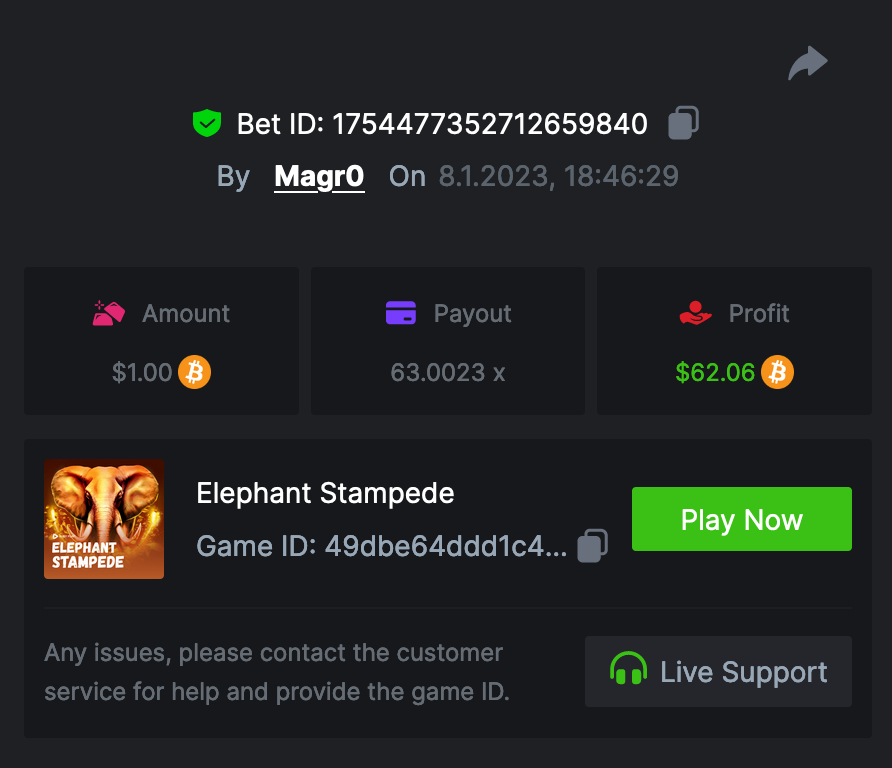Image resolution: width=892 pixels, height=768 pixels.
Task: Click the purple Payout card icon
Action: (x=401, y=313)
